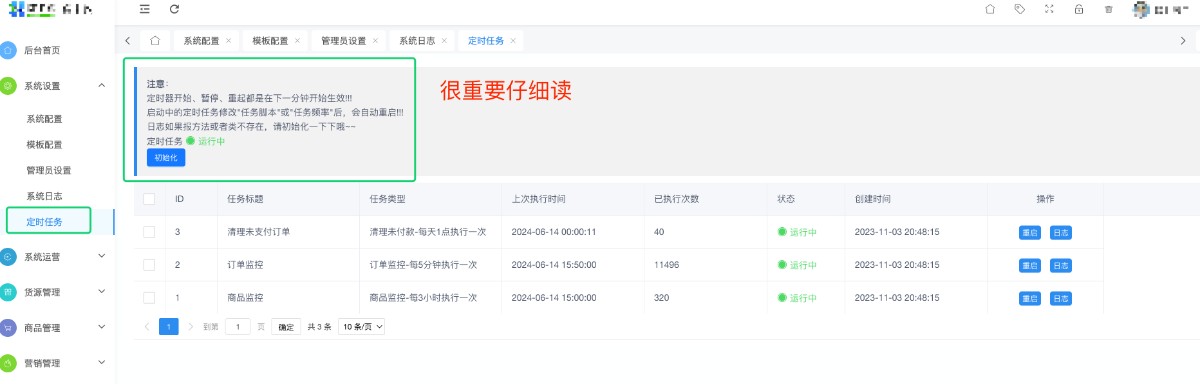Show earlier tabs with left arrow
1200x384 pixels.
128,41
